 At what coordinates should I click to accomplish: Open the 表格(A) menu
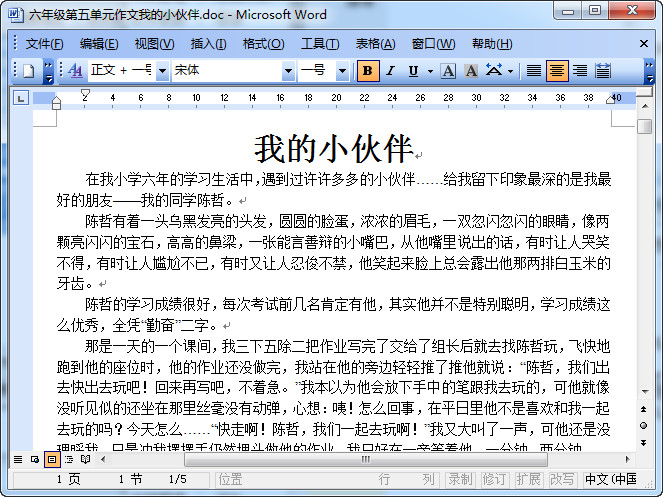(375, 44)
